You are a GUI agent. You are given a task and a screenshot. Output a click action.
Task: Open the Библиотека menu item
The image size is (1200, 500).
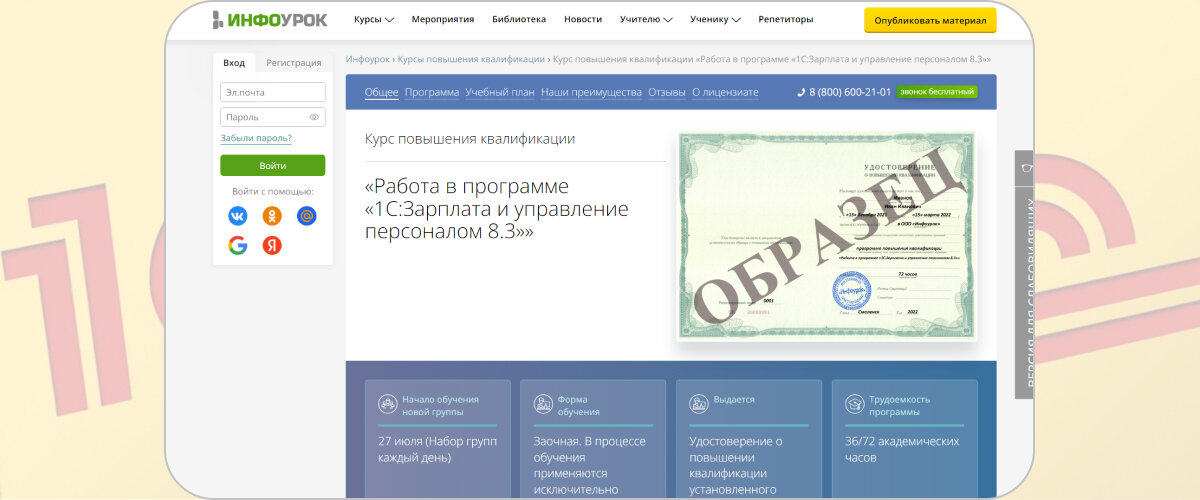pos(519,19)
